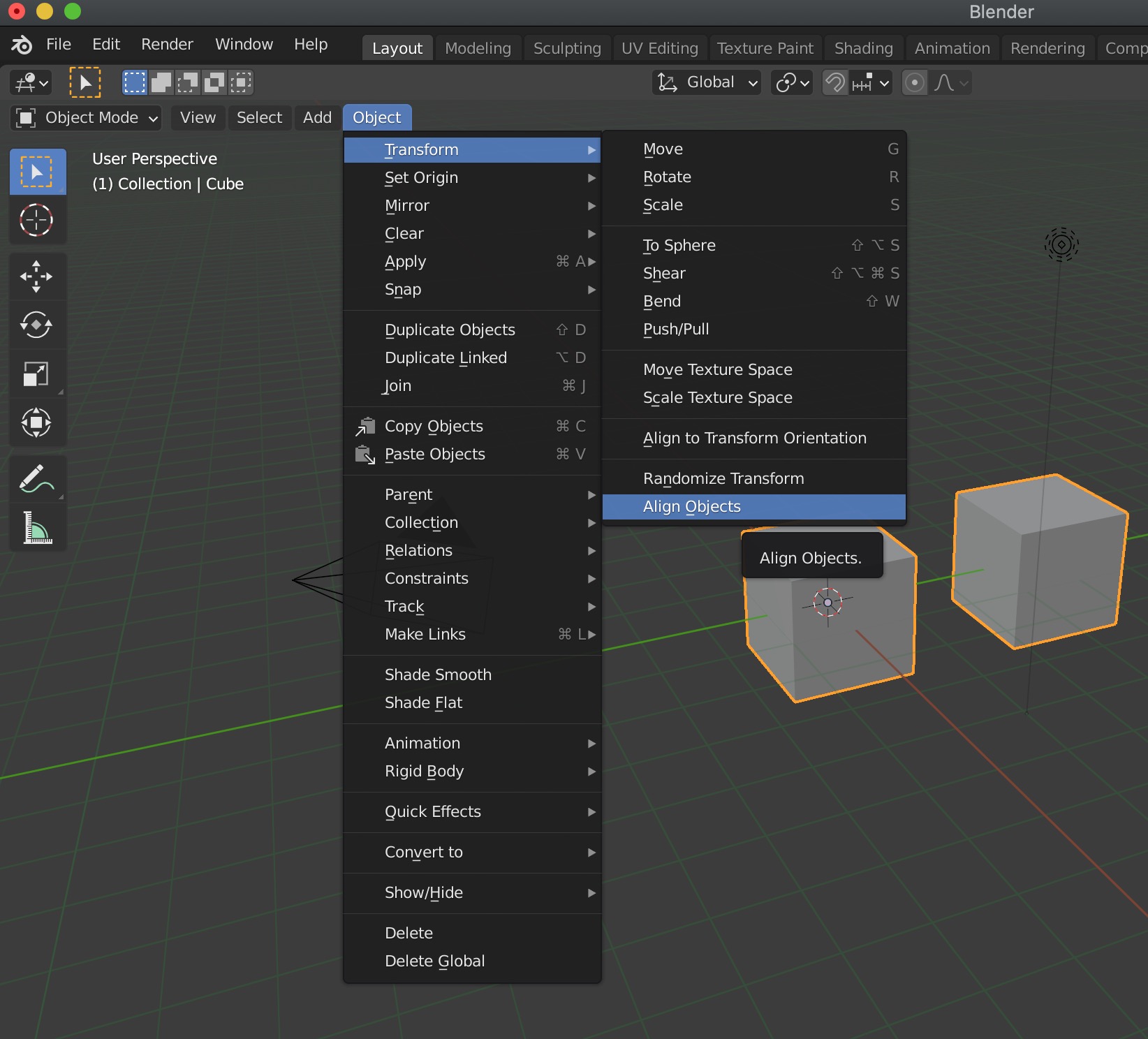This screenshot has height=1039, width=1148.
Task: Choose Delete Global menu item
Action: (x=473, y=961)
